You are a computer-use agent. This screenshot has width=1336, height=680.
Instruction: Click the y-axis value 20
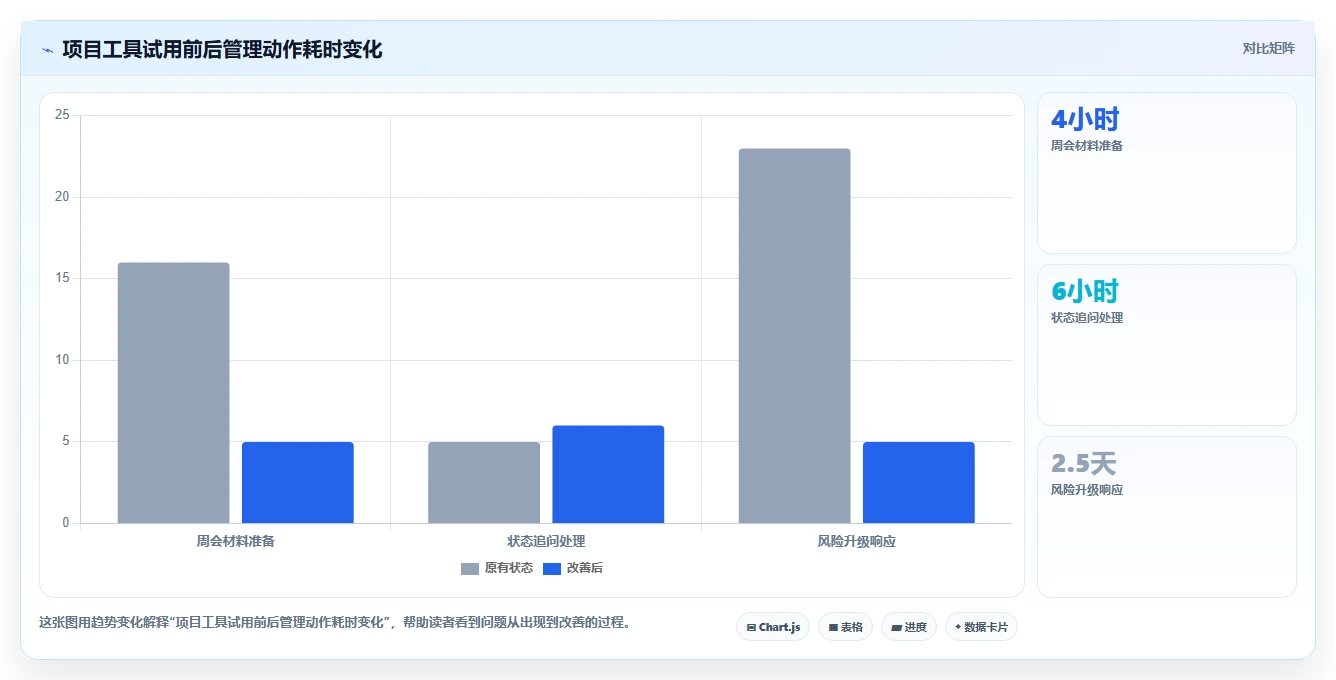coord(62,197)
